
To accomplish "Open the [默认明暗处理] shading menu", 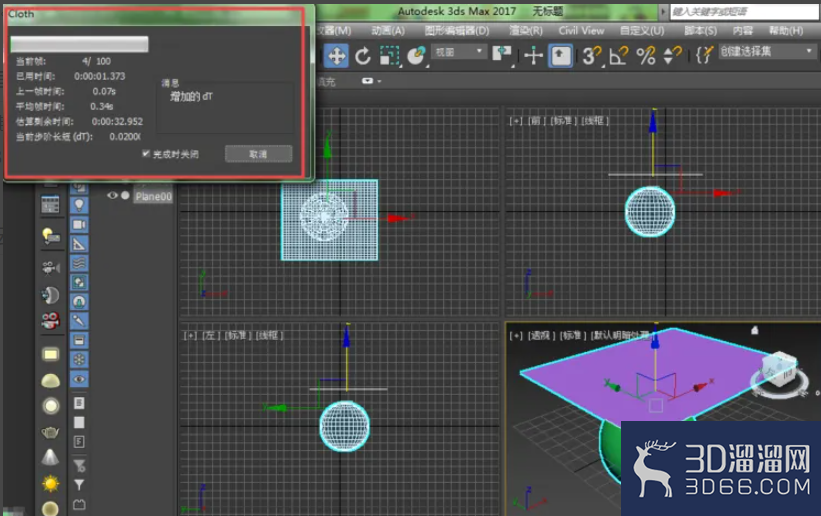I will tap(621, 335).
